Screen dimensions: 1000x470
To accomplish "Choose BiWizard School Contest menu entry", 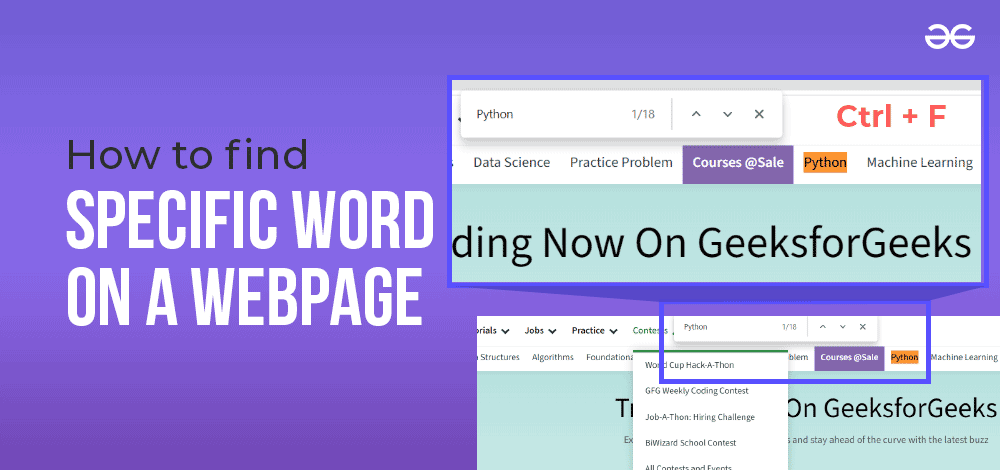I will (690, 443).
